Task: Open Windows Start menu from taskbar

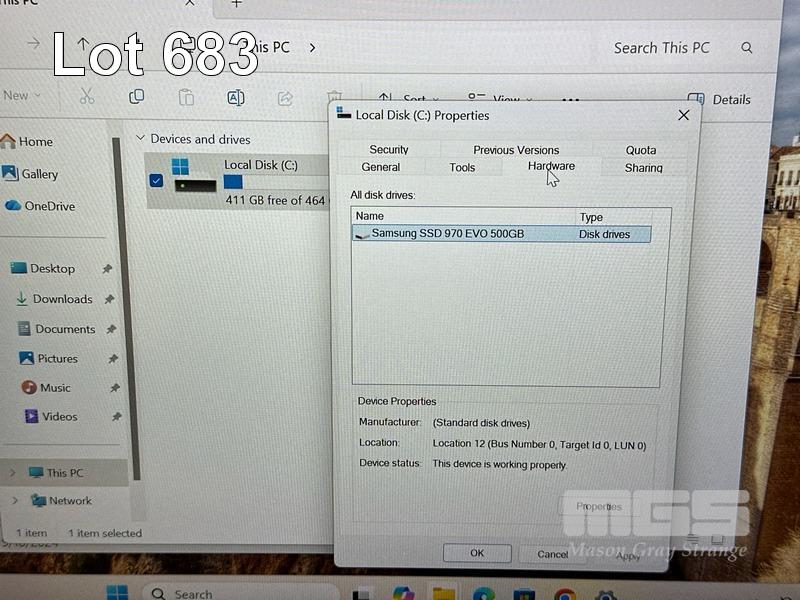Action: [x=117, y=592]
